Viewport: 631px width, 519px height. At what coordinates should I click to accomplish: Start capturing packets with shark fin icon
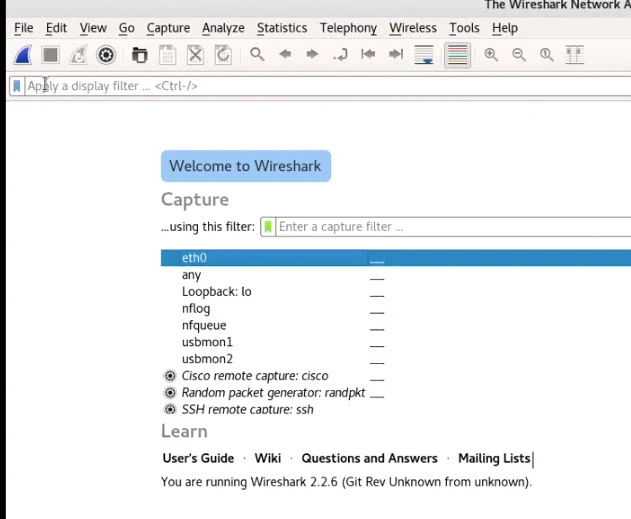pos(23,55)
